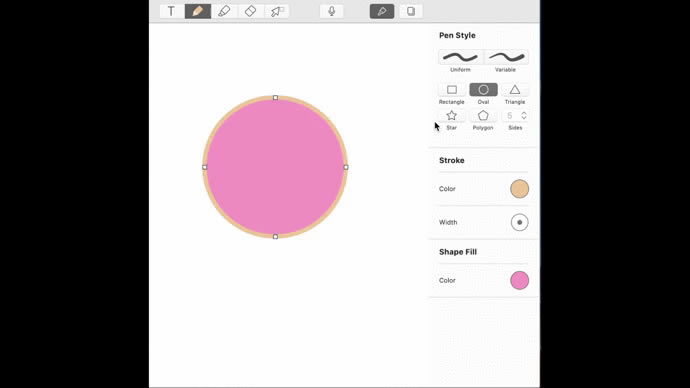Choose the Variable pen style
The image size is (690, 388).
point(506,57)
